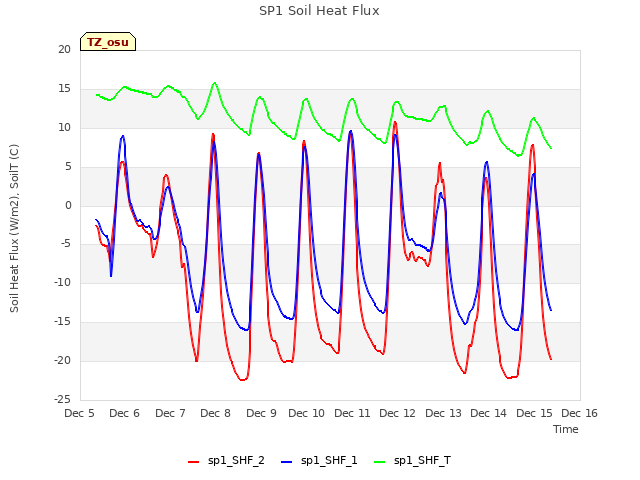640x480 pixels.
Task: Click the Dec 9 x-axis label
Action: coord(261,413)
